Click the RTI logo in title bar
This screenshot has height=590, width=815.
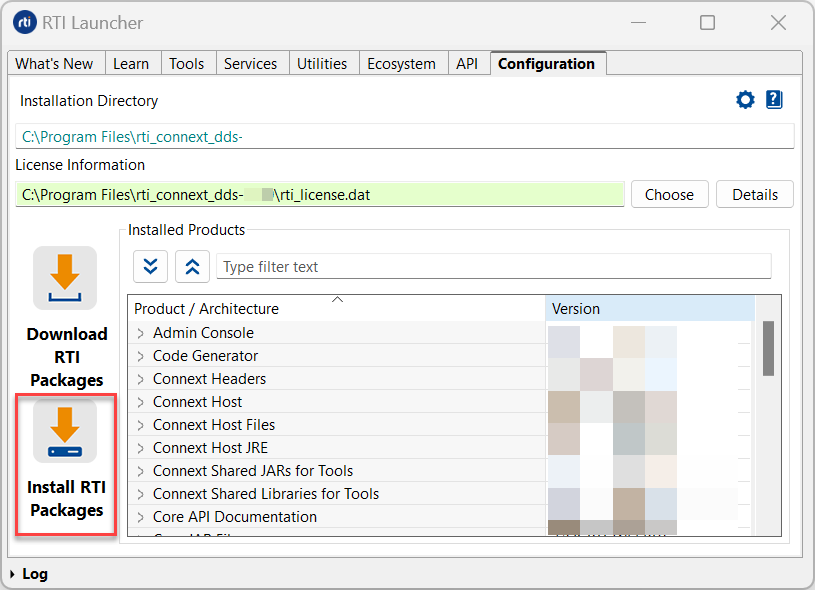click(25, 22)
